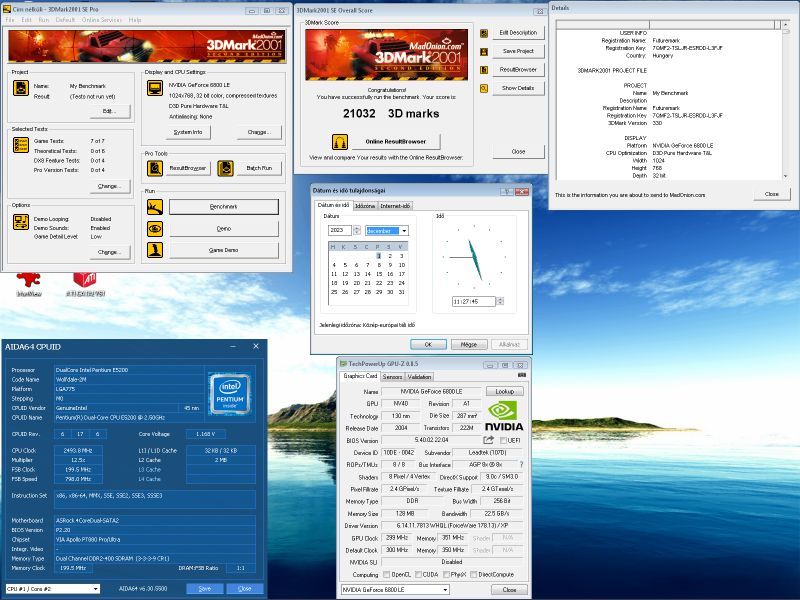Open the month dropdown showing december

[404, 231]
